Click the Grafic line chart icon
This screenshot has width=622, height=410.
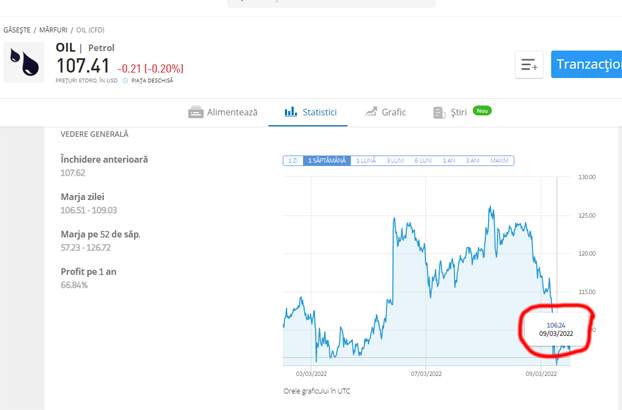370,112
